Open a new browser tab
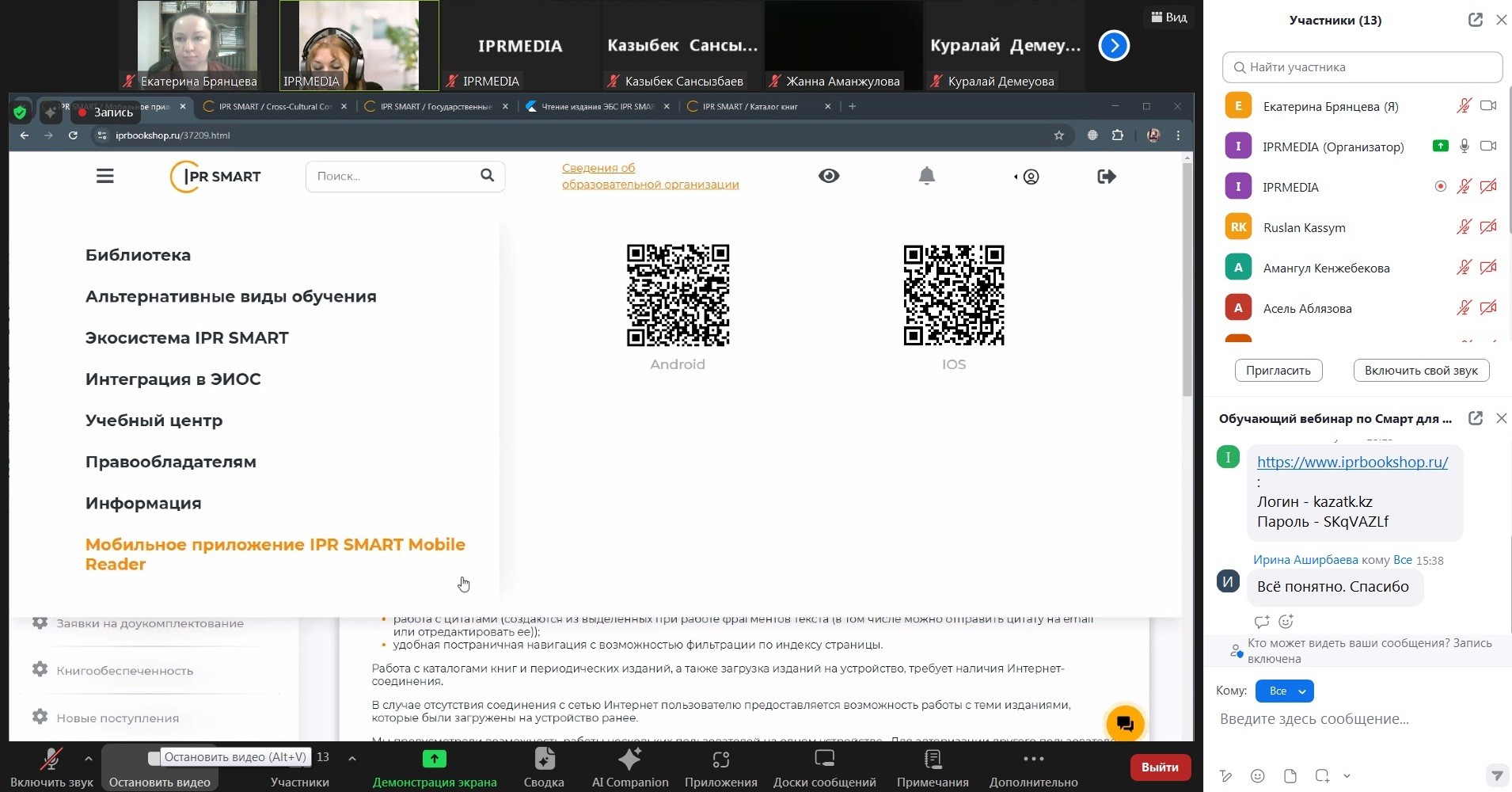The width and height of the screenshot is (1512, 792). point(852,106)
